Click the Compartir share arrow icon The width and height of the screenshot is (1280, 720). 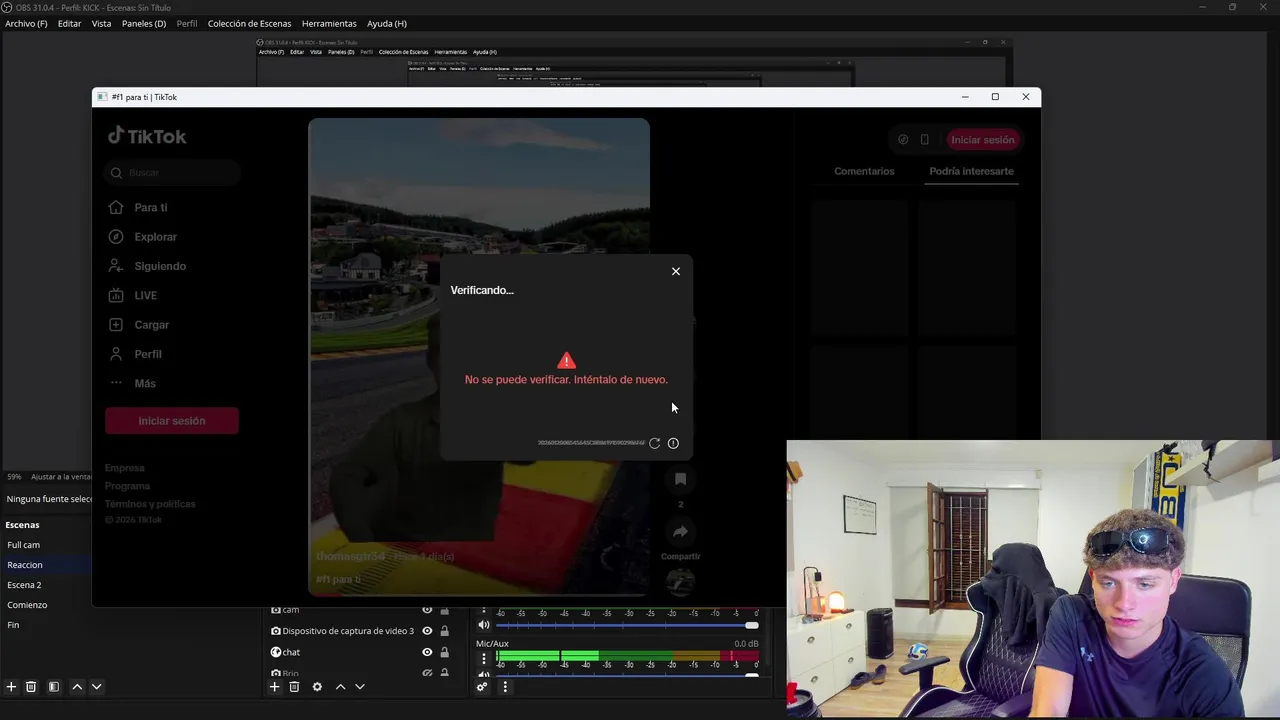(680, 531)
